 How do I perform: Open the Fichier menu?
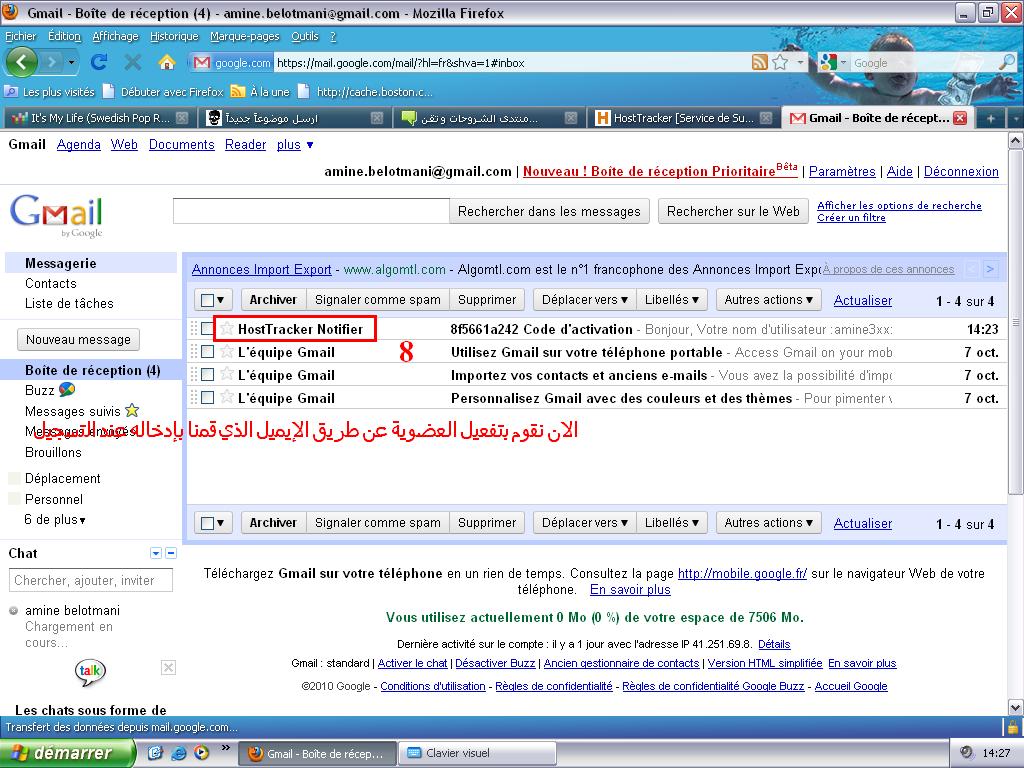21,36
